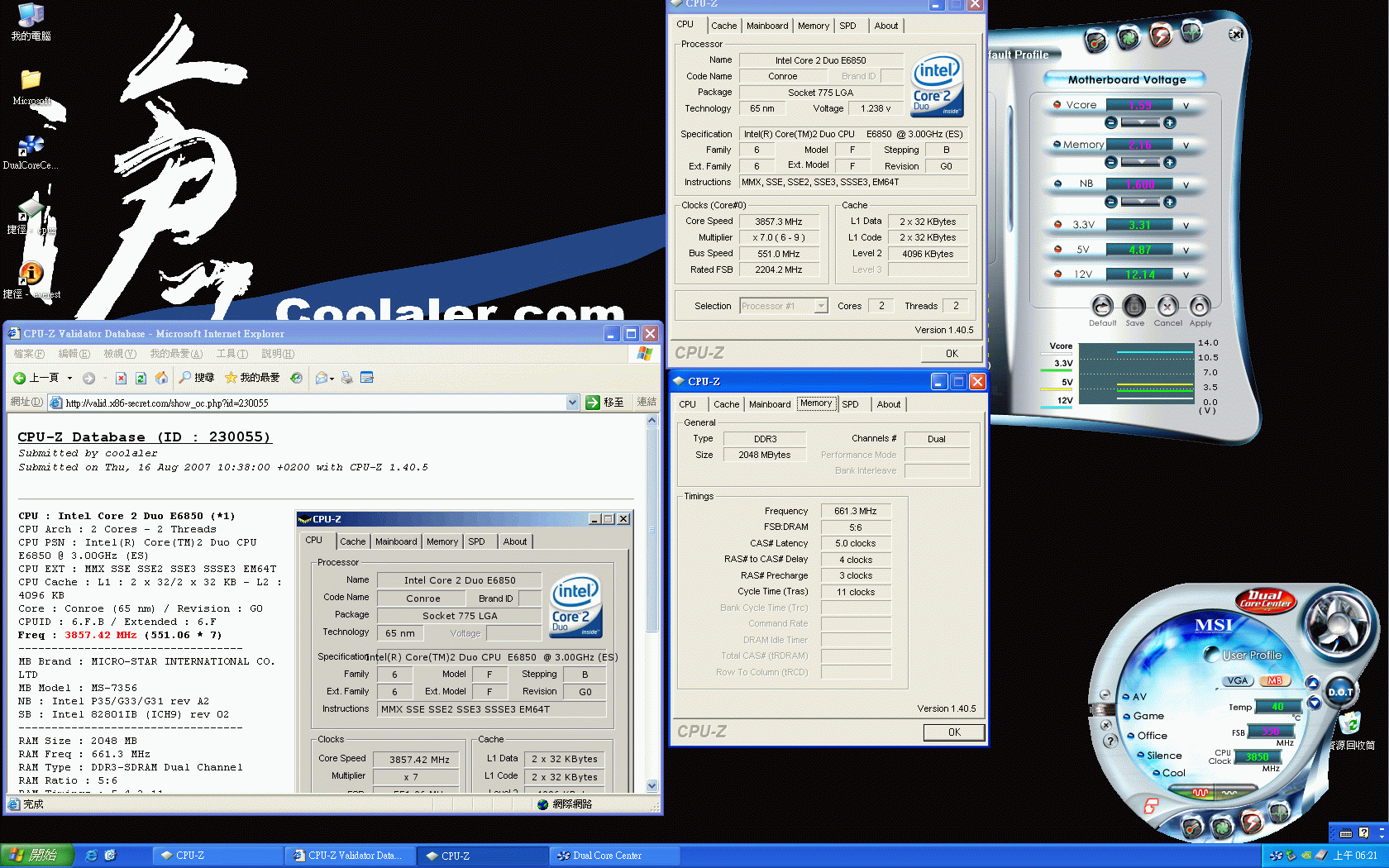The width and height of the screenshot is (1389, 868).
Task: Open the fan icon atop the Motherboard Voltage panel
Action: tap(1129, 37)
